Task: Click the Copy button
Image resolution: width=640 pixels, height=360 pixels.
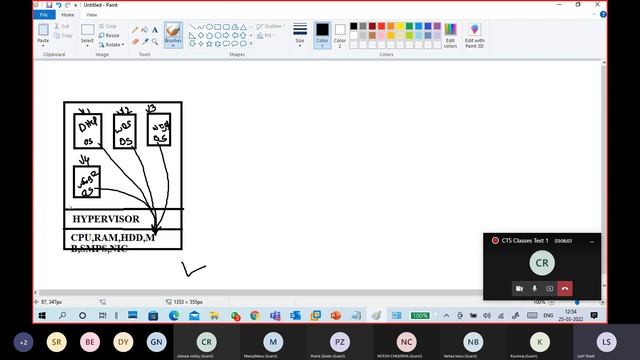Action: (63, 36)
